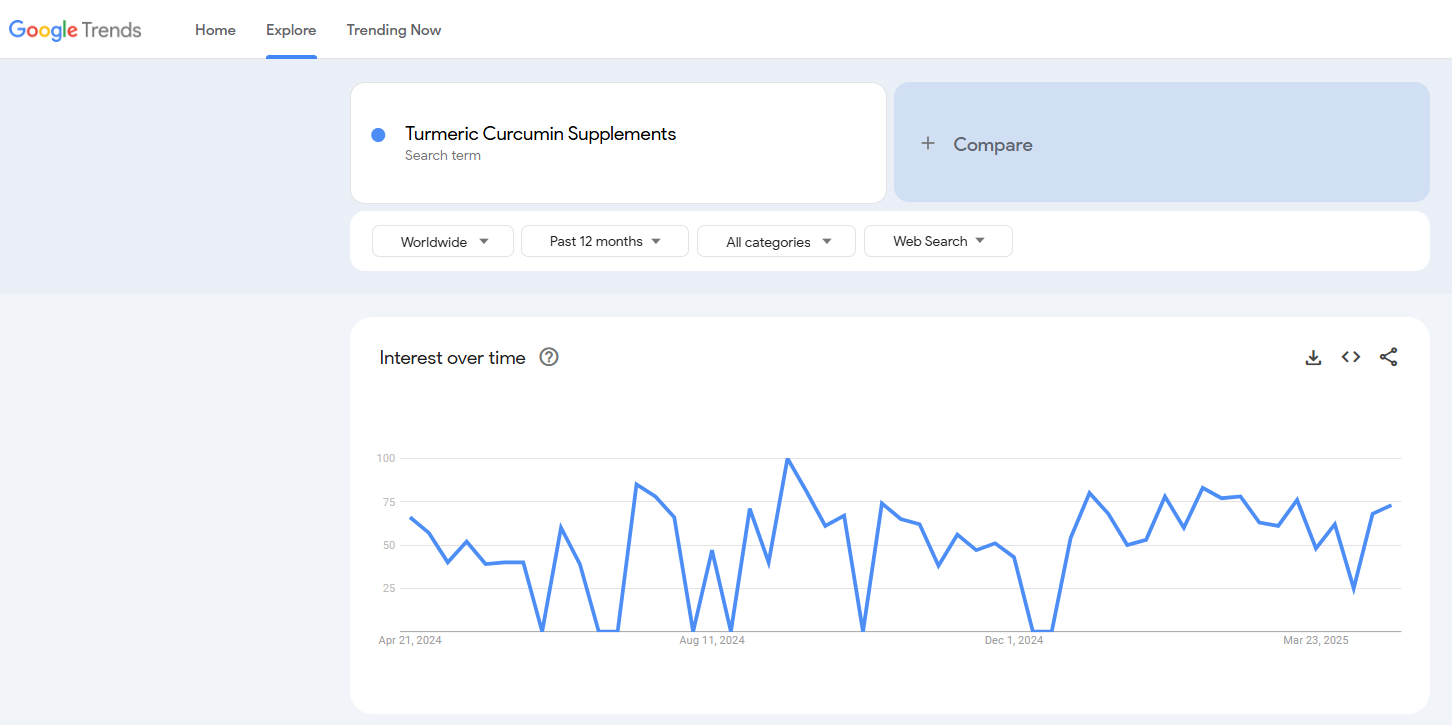Edit the Turmeric Curcumin Supplements search term
The width and height of the screenshot is (1452, 725).
point(540,134)
